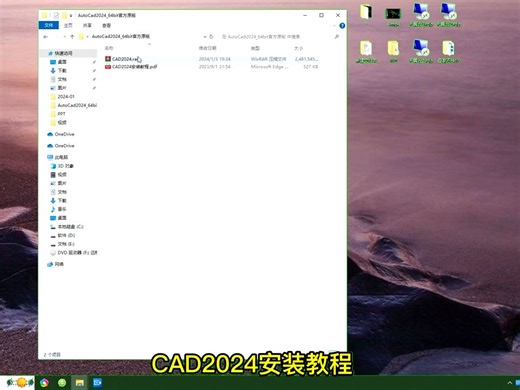520x390 pixels.
Task: Open recent locations dropdown arrow
Action: [65, 37]
